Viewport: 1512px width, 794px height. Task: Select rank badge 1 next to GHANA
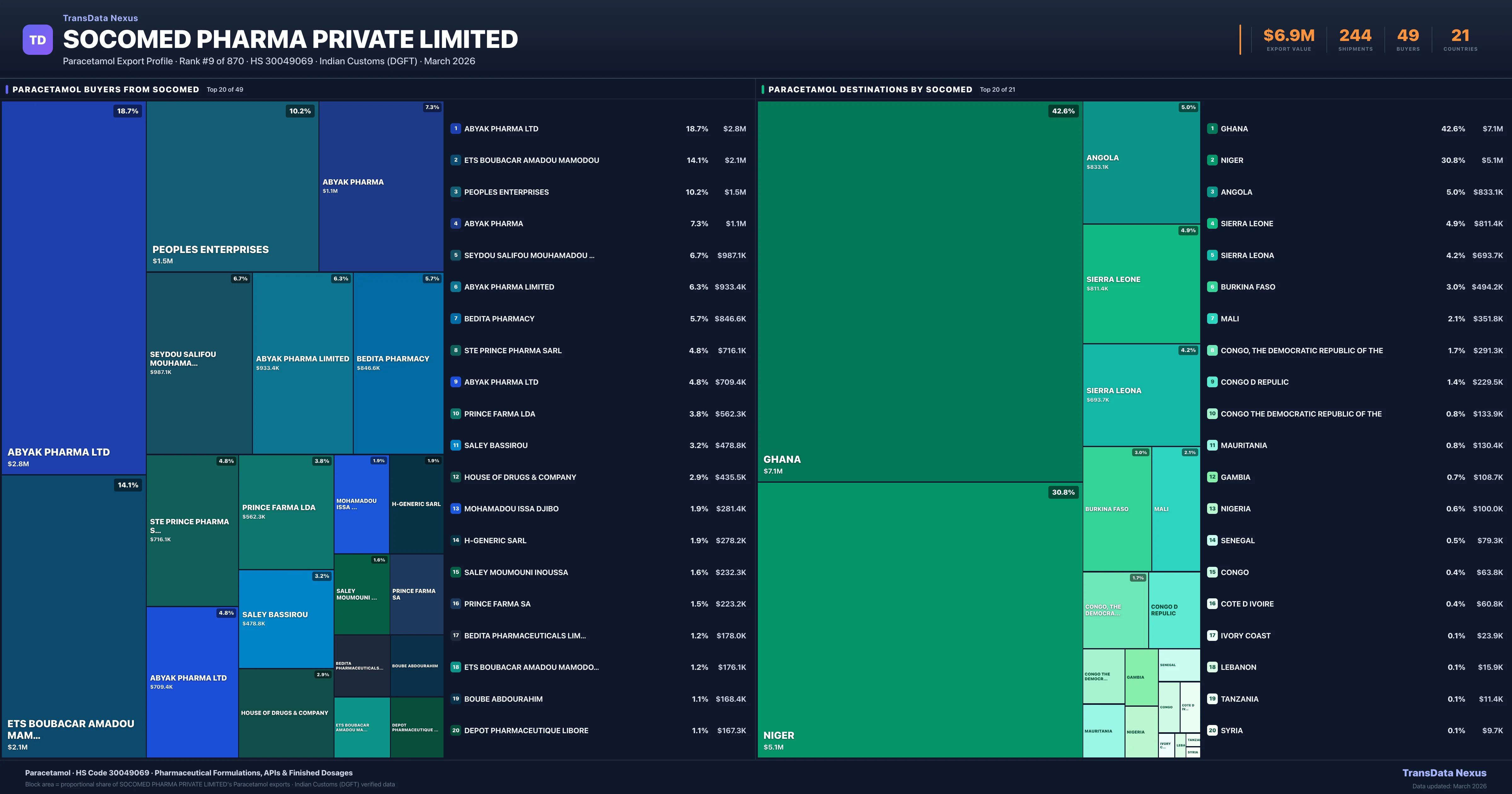1212,128
